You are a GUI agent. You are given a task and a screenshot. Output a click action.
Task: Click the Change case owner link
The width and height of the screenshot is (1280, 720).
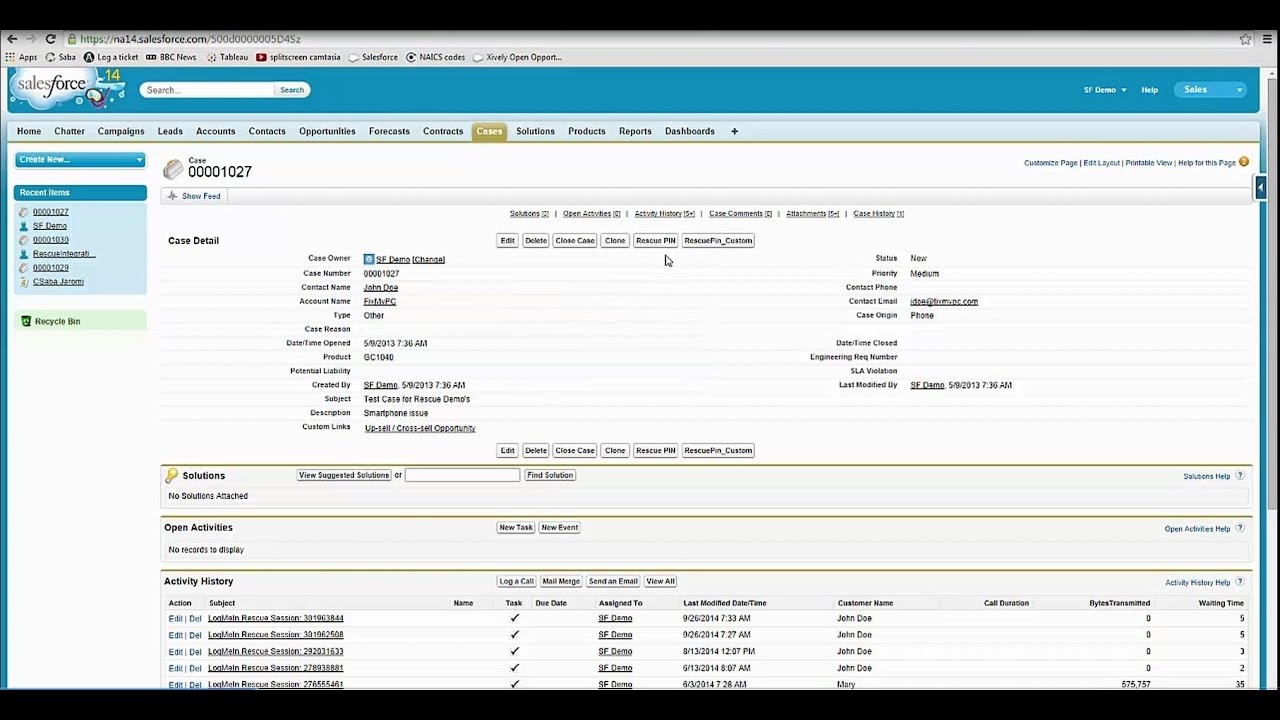[429, 259]
